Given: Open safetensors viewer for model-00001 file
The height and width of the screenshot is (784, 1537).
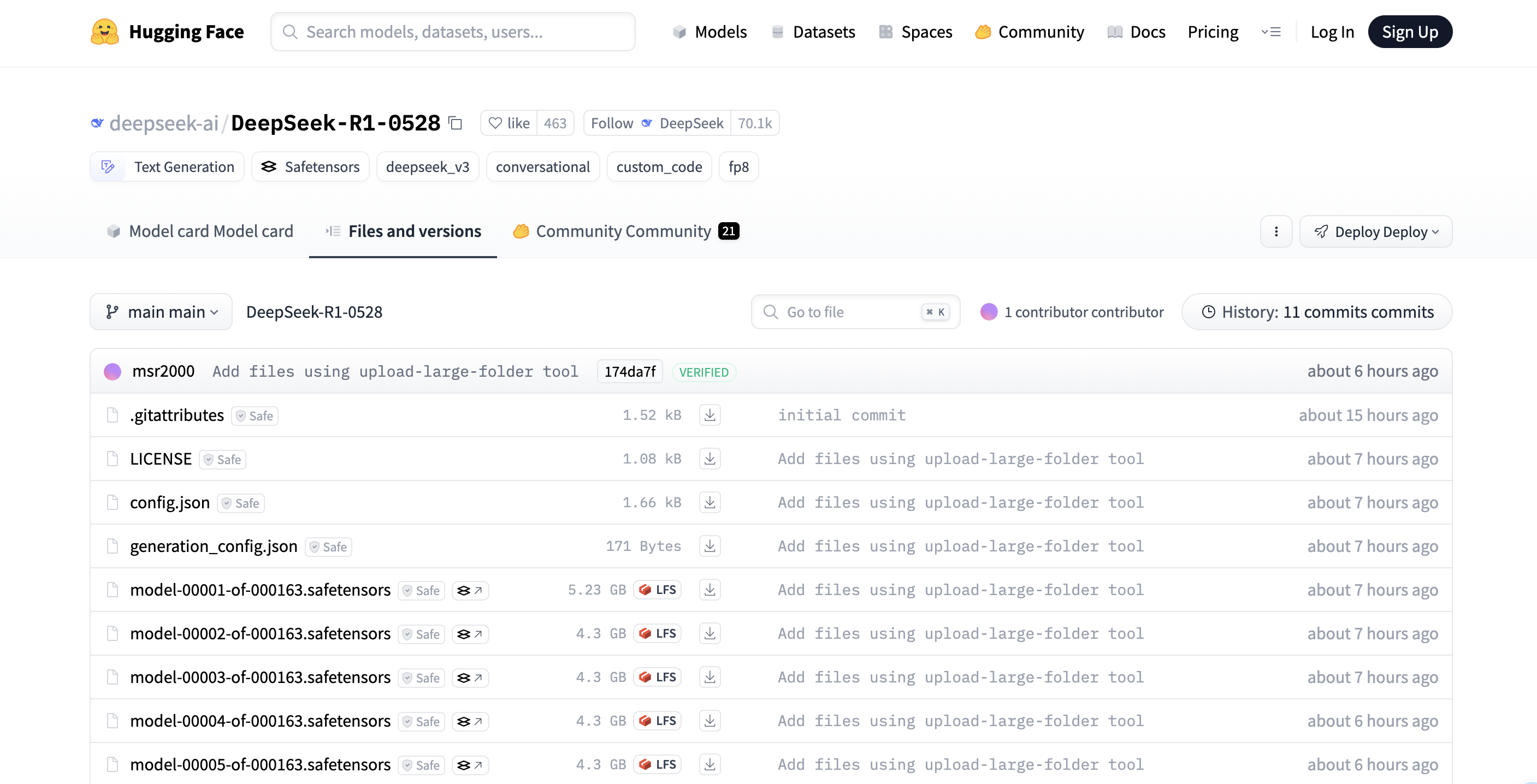Looking at the screenshot, I should tap(470, 590).
